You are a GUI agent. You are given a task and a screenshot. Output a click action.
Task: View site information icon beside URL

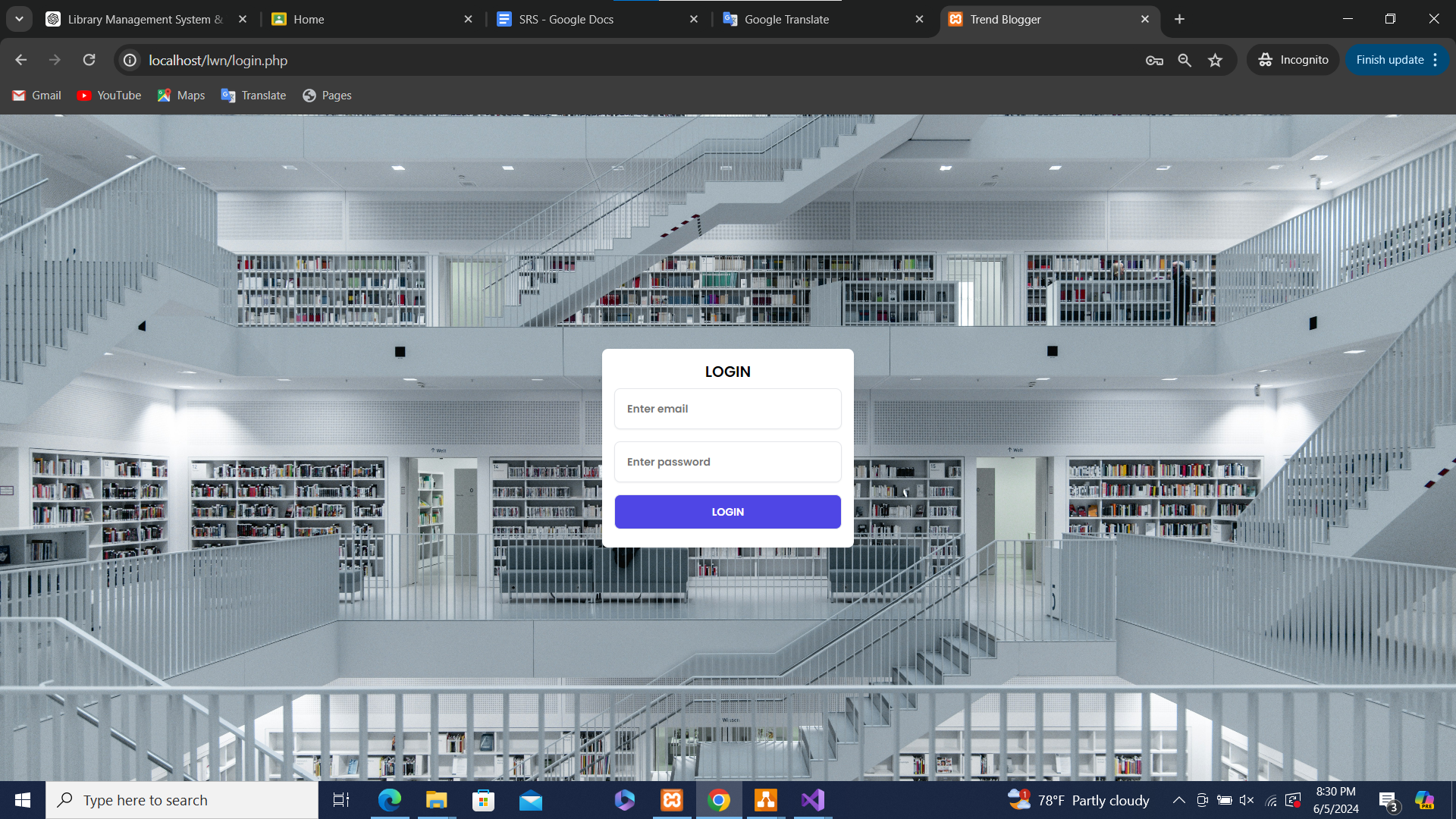(x=130, y=60)
